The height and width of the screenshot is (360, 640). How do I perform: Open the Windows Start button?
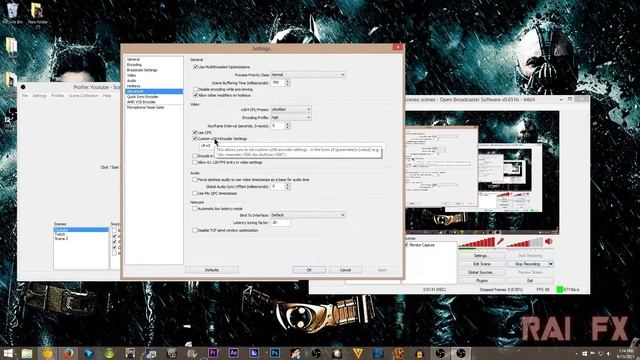8,353
